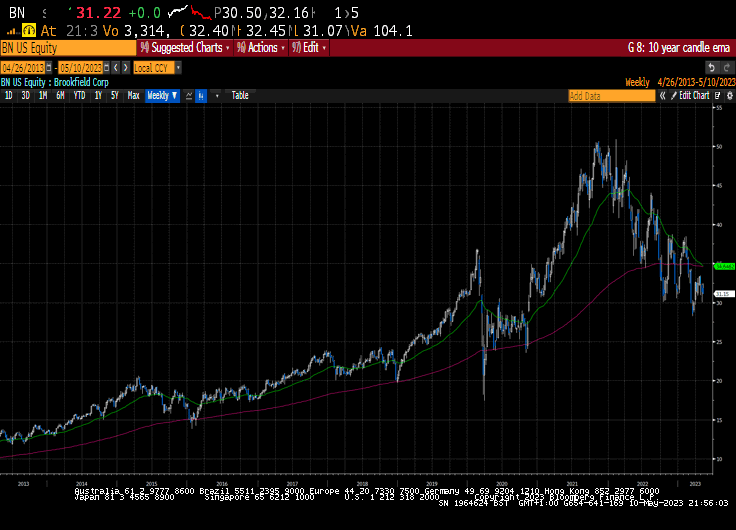Image resolution: width=736 pixels, height=530 pixels.
Task: Switch to line chart style icon
Action: coord(189,96)
